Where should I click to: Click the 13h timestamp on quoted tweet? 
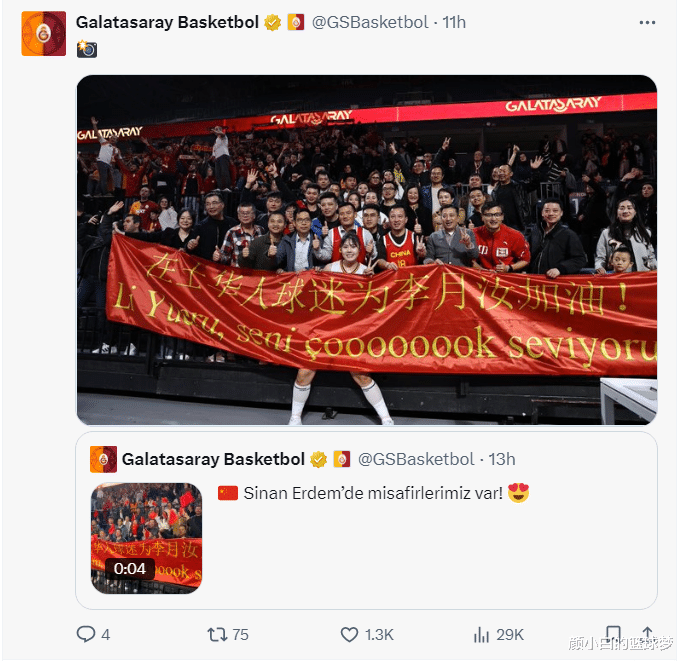pyautogui.click(x=502, y=459)
